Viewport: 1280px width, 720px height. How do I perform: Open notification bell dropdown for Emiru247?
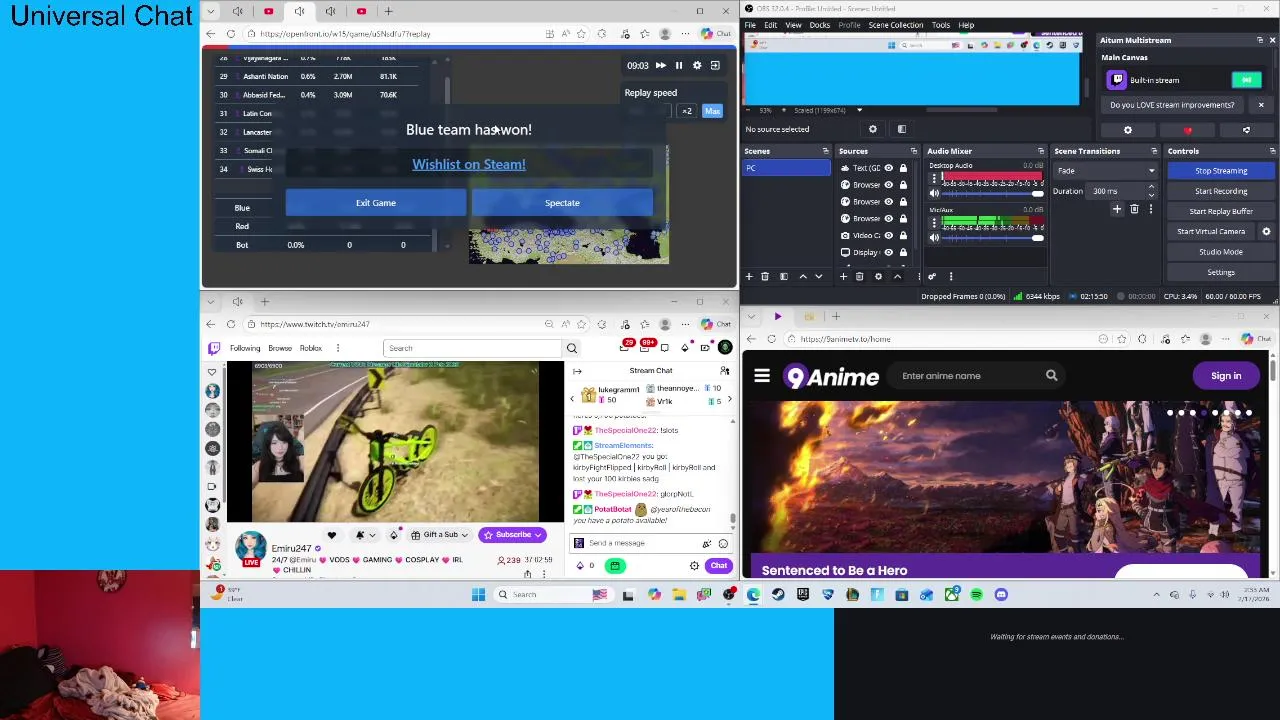click(364, 535)
